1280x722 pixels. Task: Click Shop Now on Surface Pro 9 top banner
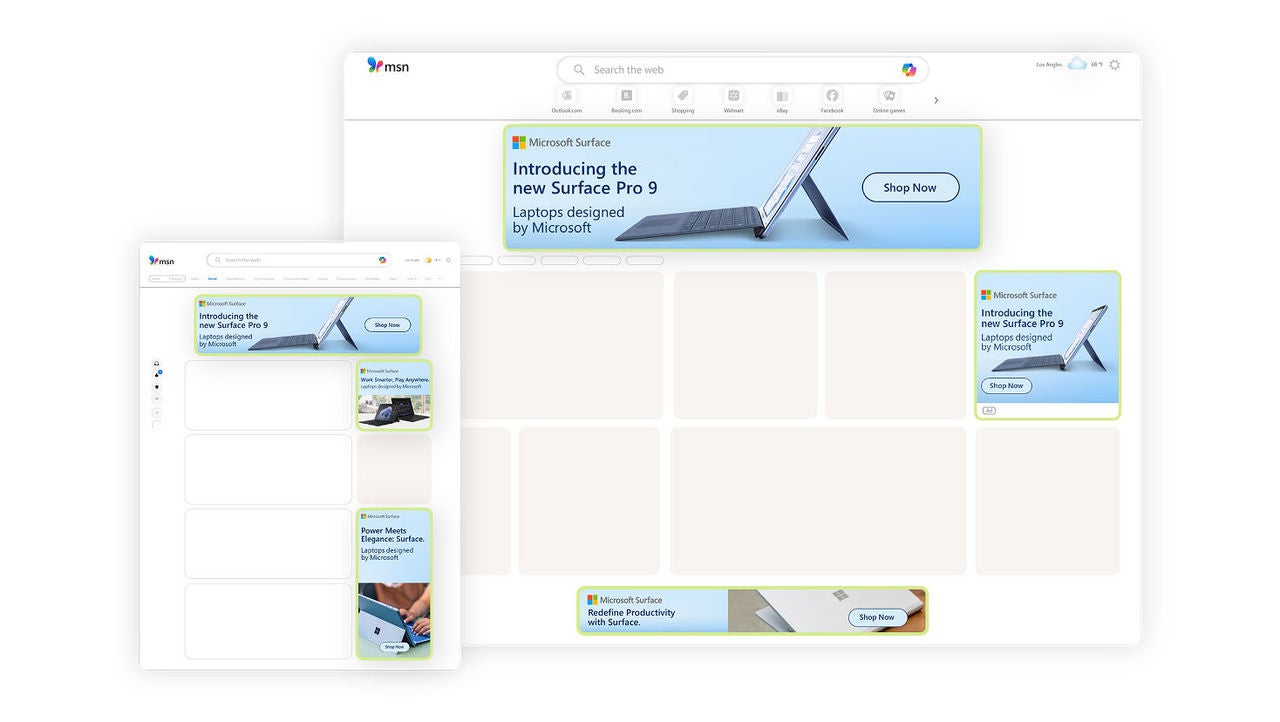click(x=910, y=188)
